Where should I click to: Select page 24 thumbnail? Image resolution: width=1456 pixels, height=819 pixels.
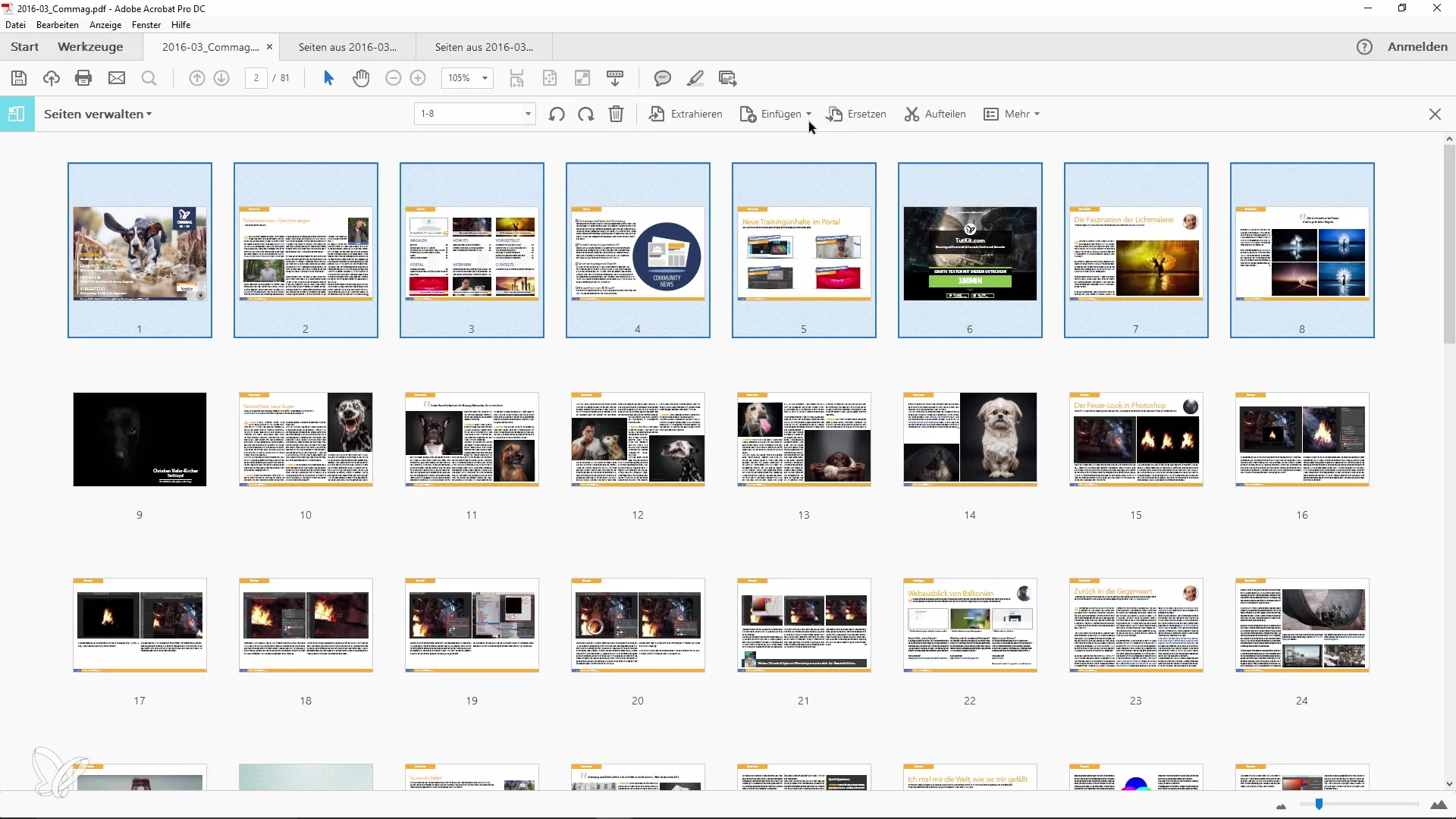[x=1302, y=625]
